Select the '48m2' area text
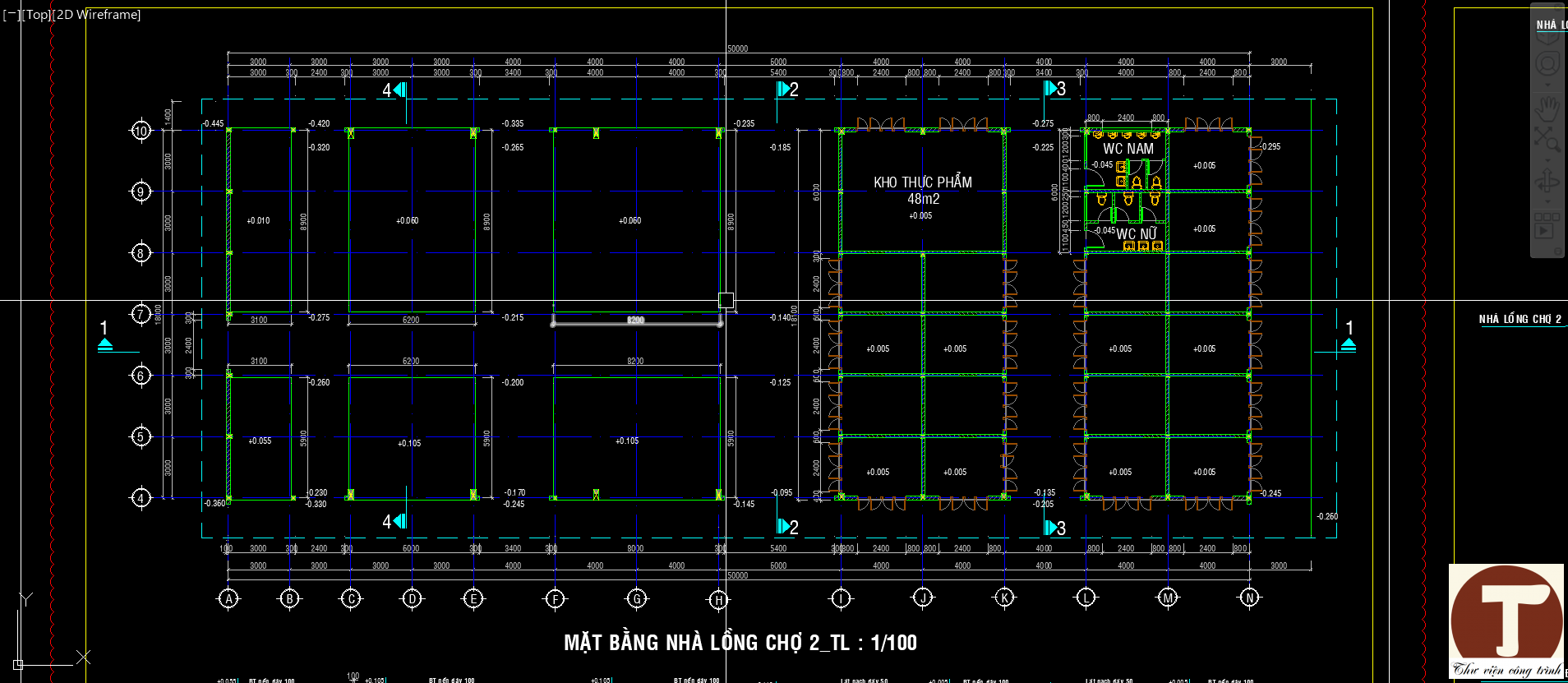1568x683 pixels. tap(923, 199)
